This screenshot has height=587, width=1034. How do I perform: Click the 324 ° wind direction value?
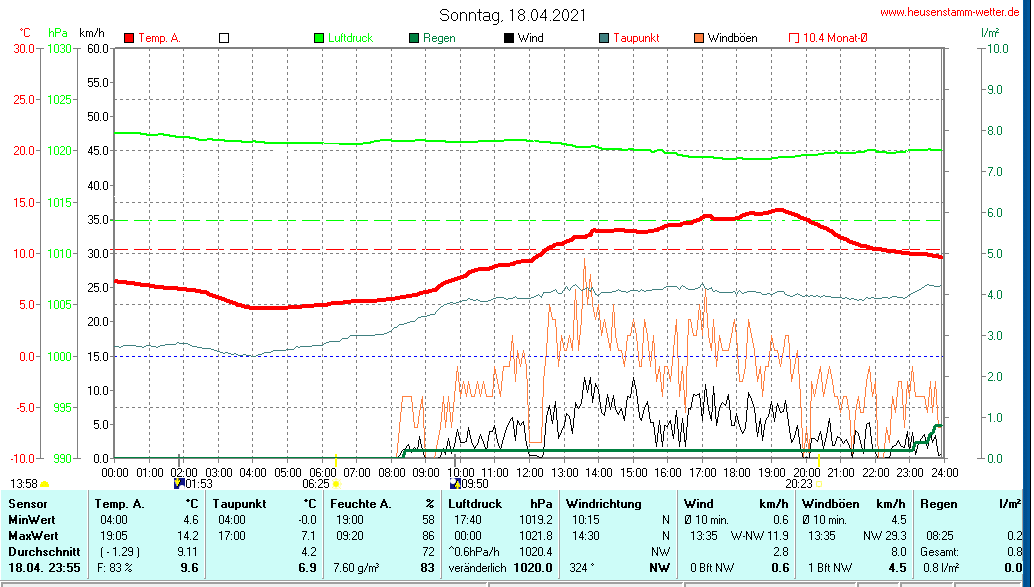[x=580, y=567]
